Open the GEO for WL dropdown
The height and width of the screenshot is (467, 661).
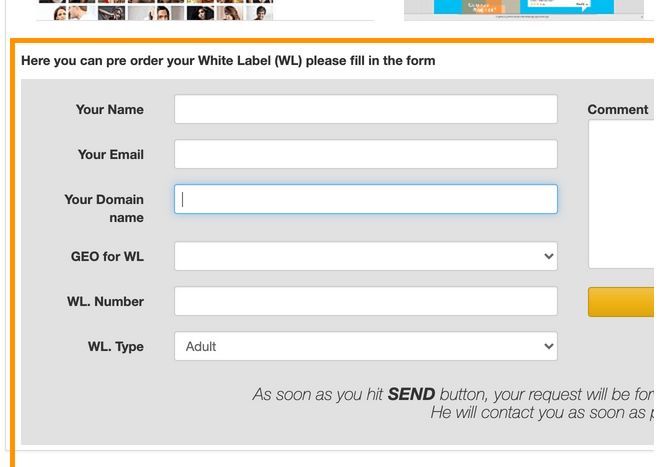pos(365,256)
